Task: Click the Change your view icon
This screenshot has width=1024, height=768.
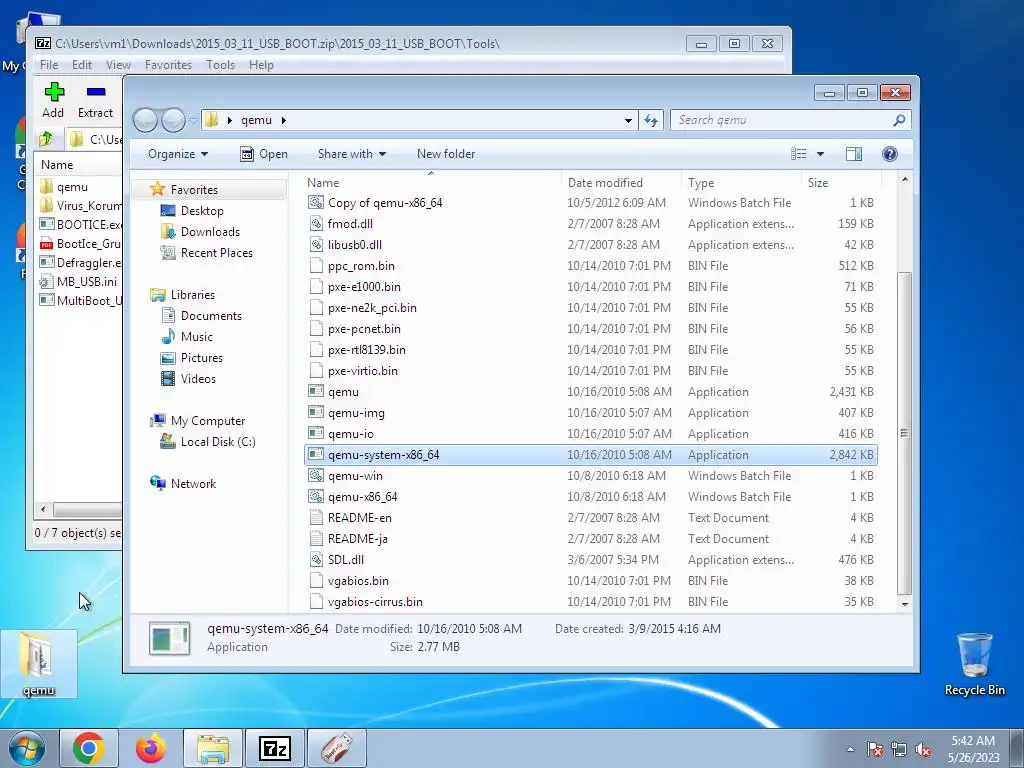Action: coord(799,154)
